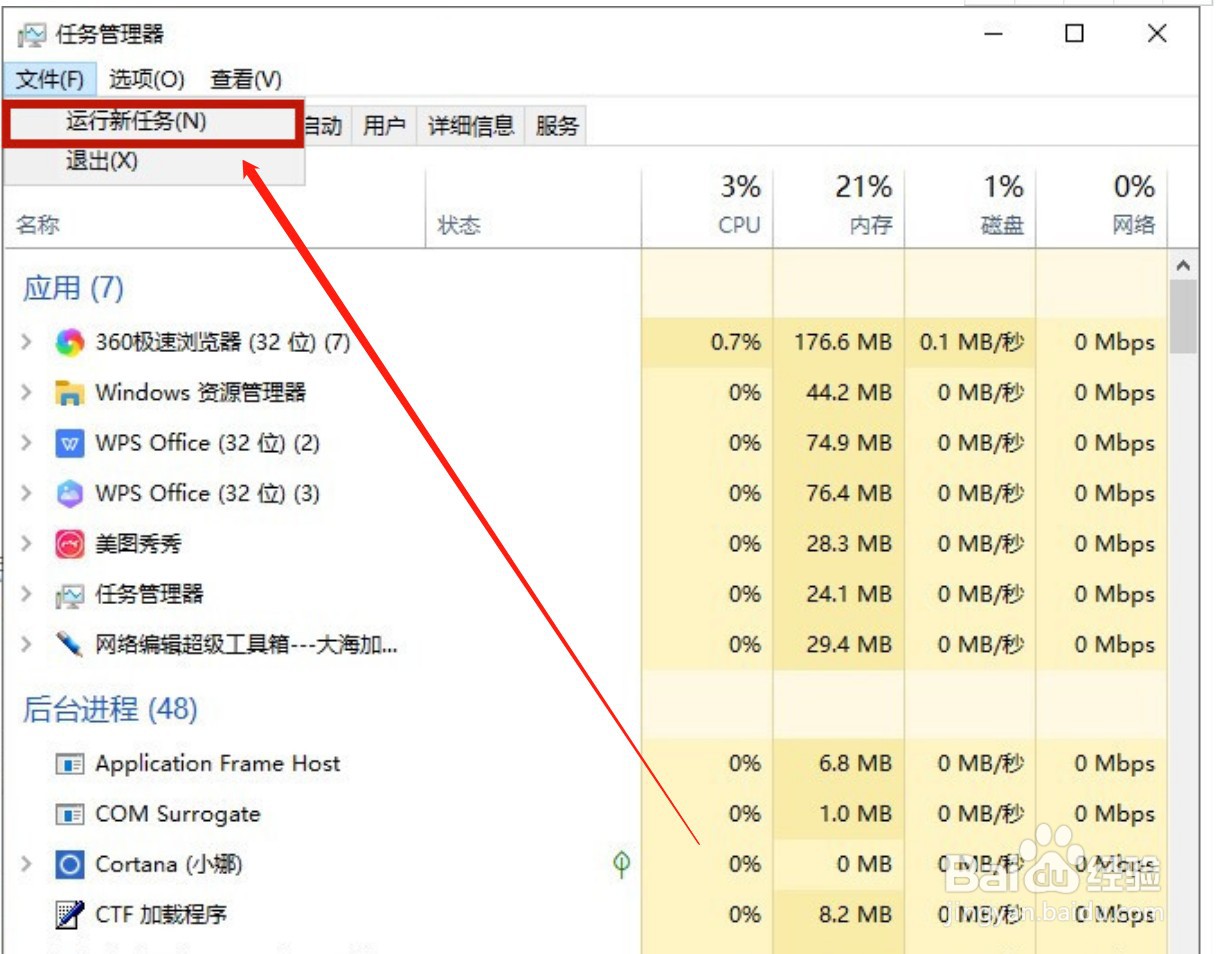
Task: Click the green leaf suspended indicator on Cortana
Action: pyautogui.click(x=620, y=863)
